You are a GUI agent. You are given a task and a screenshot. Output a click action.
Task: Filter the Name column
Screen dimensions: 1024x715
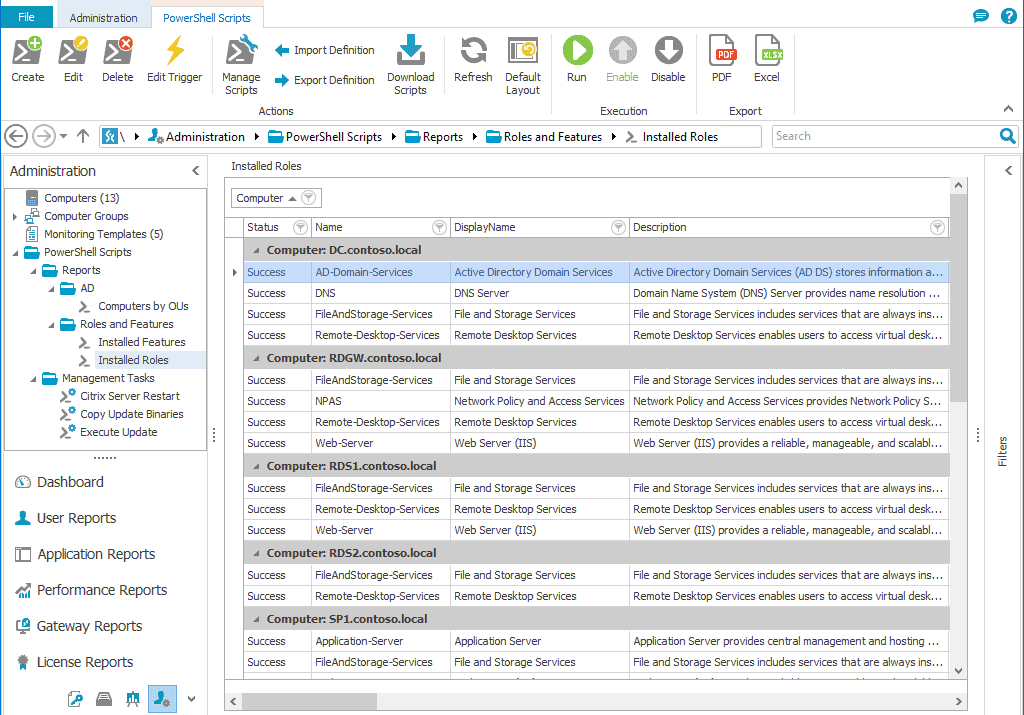coord(440,227)
